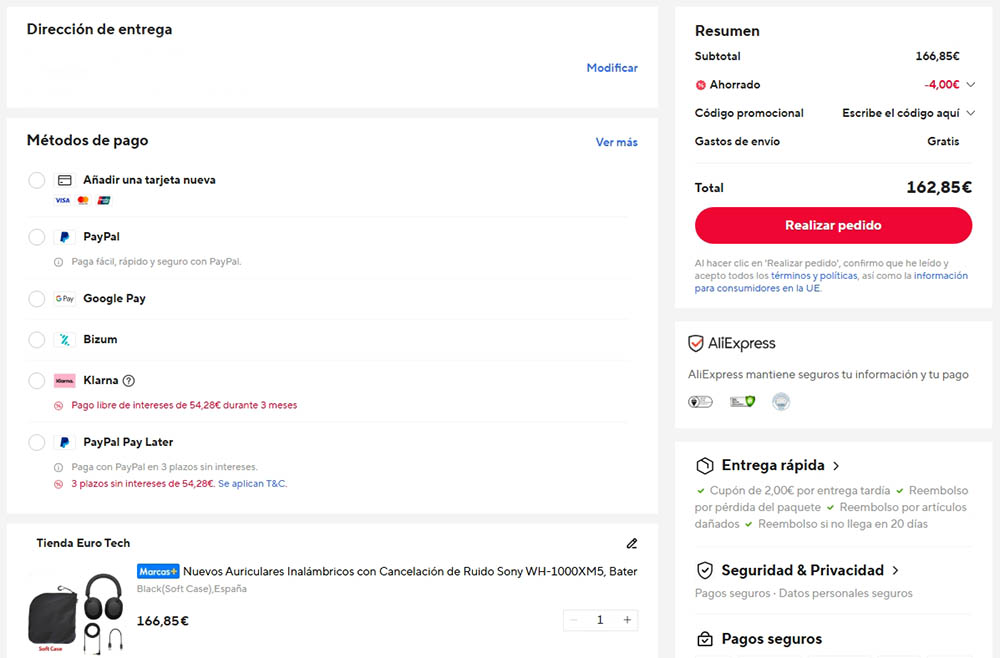Screen dimensions: 1000x658
Task: Click the UnionPay logo icon
Action: (x=104, y=200)
